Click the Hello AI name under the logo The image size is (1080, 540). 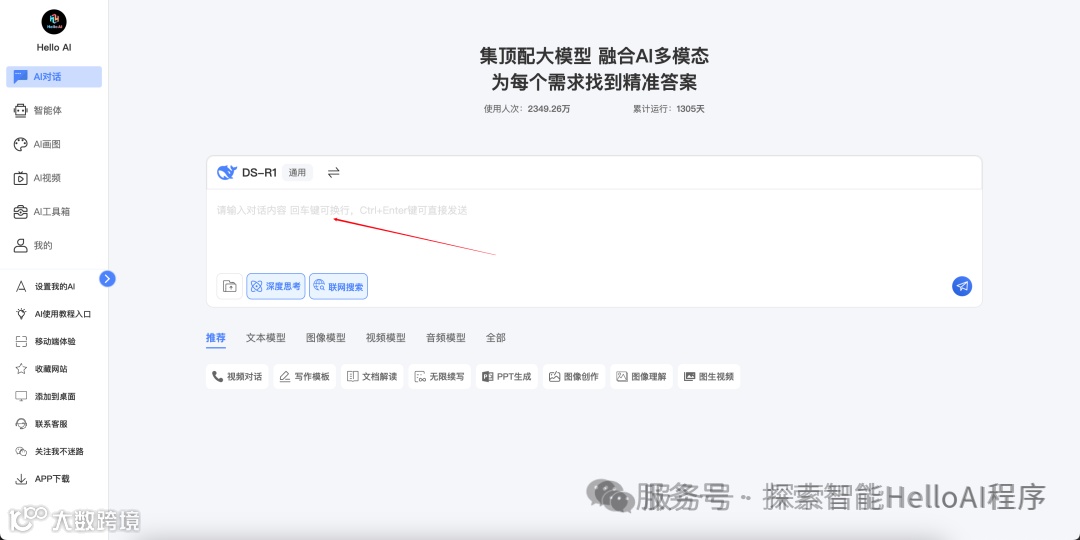point(54,48)
